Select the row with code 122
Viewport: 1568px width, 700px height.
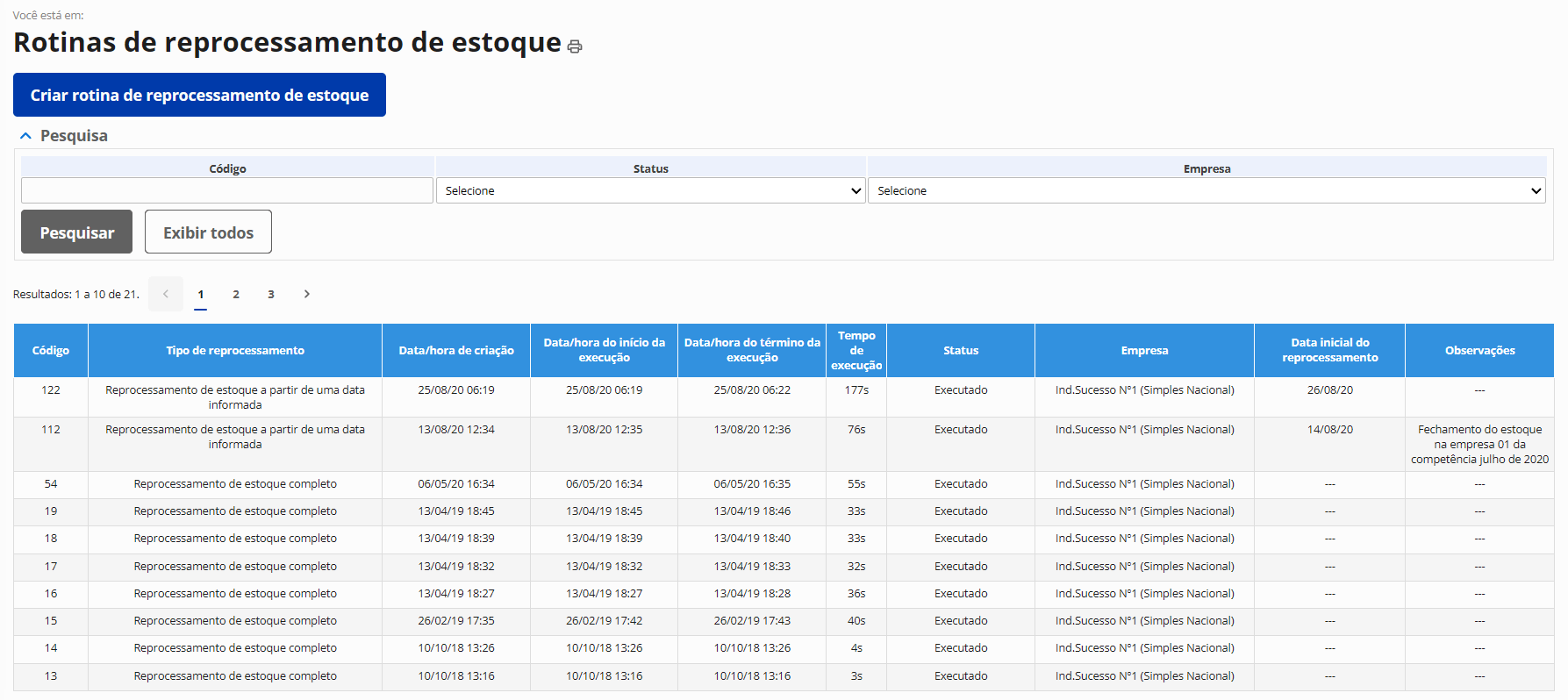[x=51, y=390]
